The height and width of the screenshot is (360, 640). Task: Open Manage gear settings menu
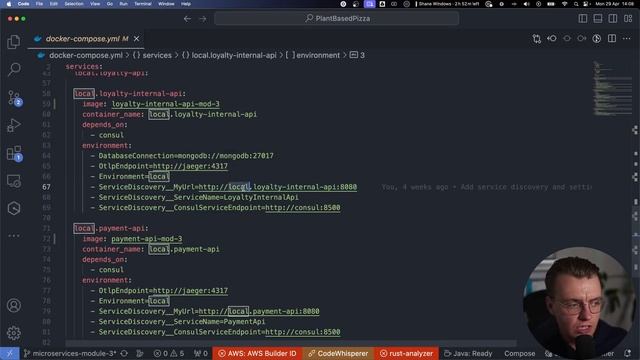(x=14, y=333)
